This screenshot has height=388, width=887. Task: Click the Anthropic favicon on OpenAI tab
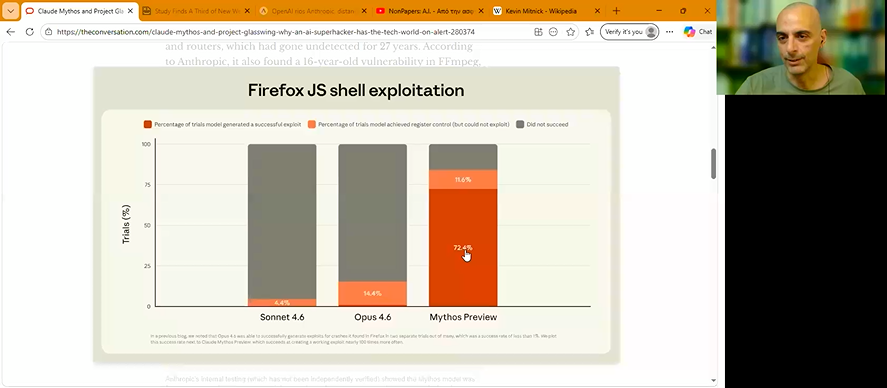point(263,11)
